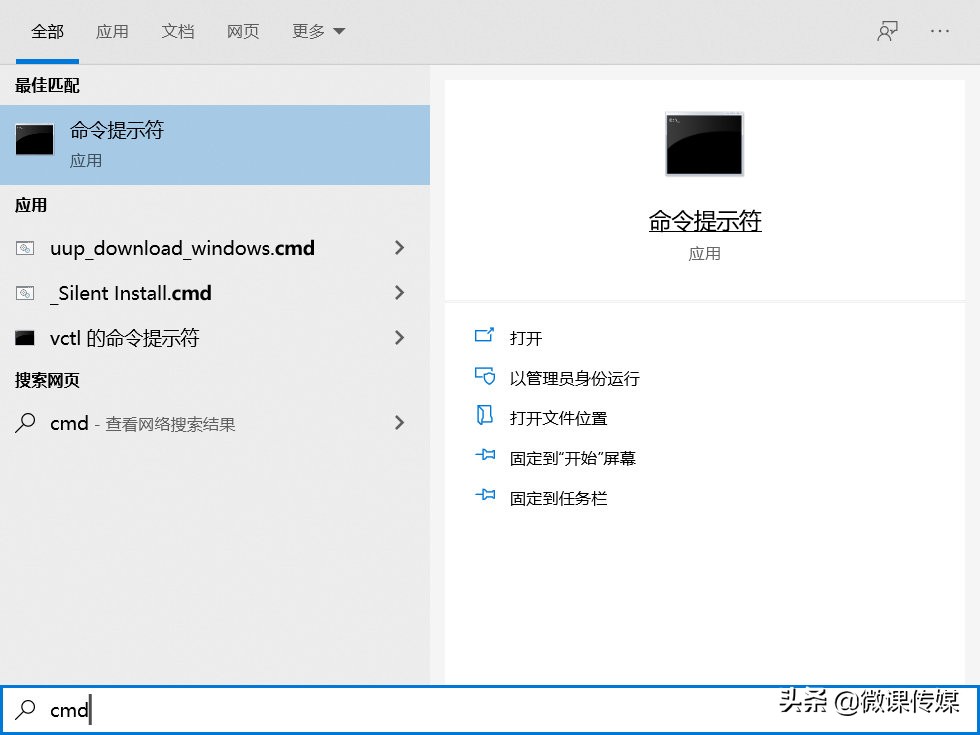
Task: Click the feedback person icon at top right
Action: [x=888, y=31]
